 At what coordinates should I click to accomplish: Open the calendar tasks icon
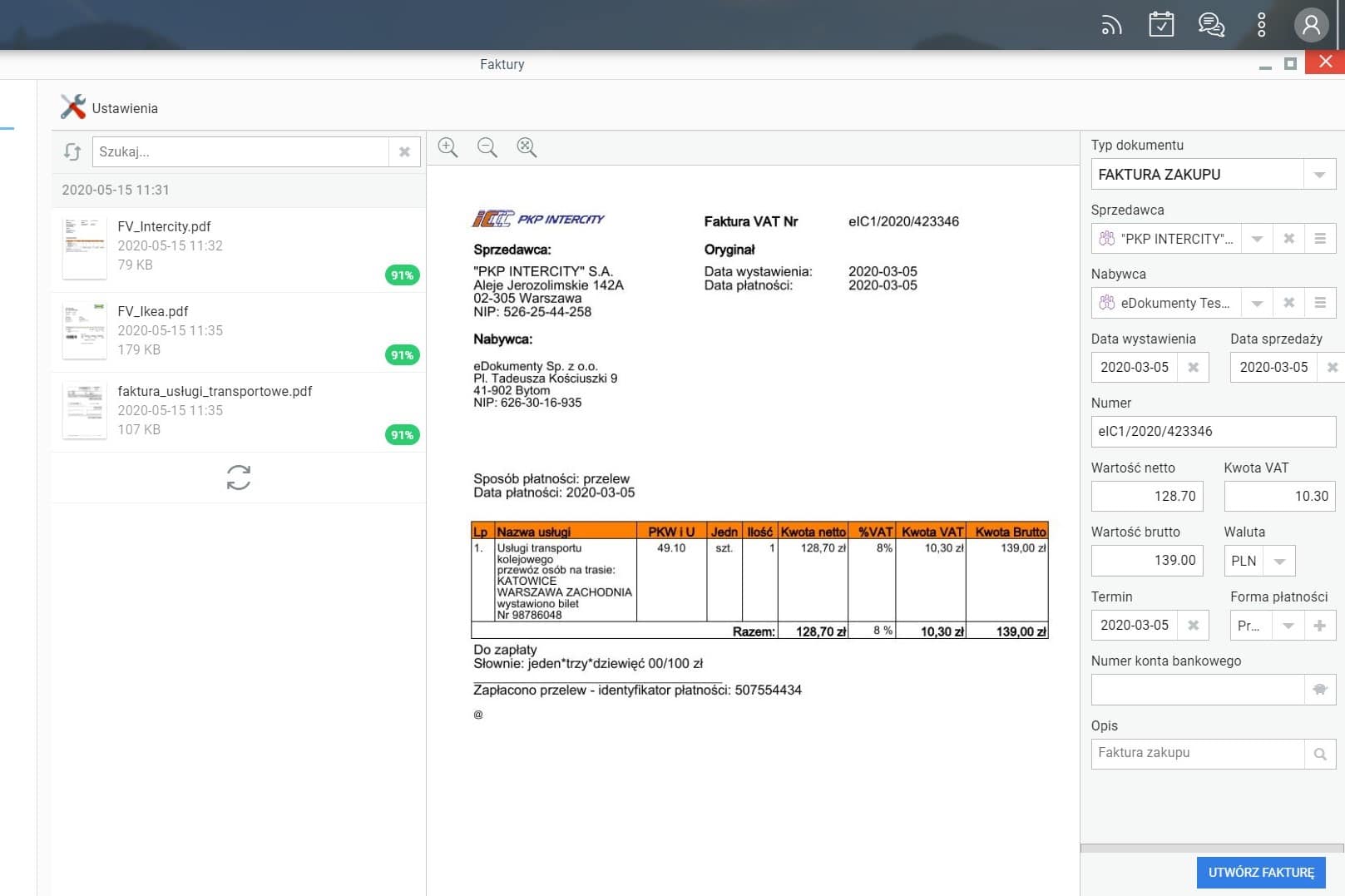click(1161, 24)
